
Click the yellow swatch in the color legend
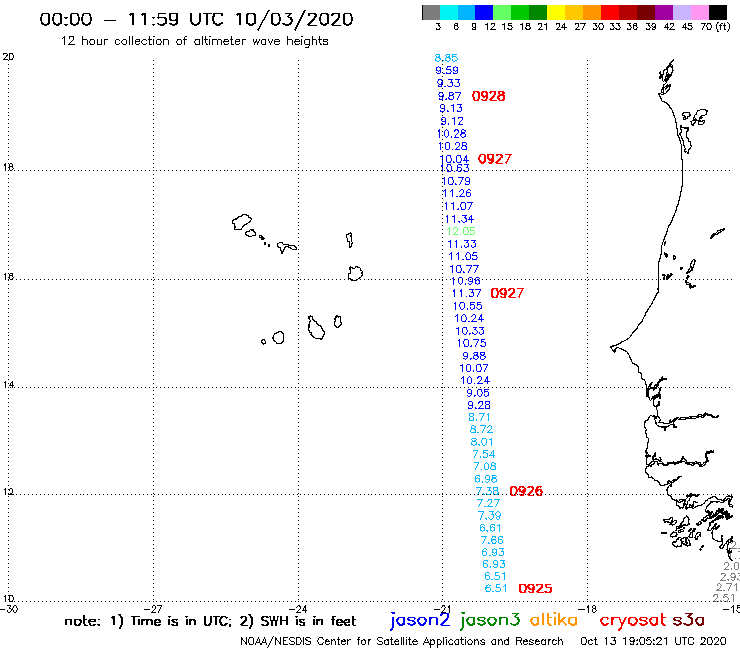(x=556, y=12)
